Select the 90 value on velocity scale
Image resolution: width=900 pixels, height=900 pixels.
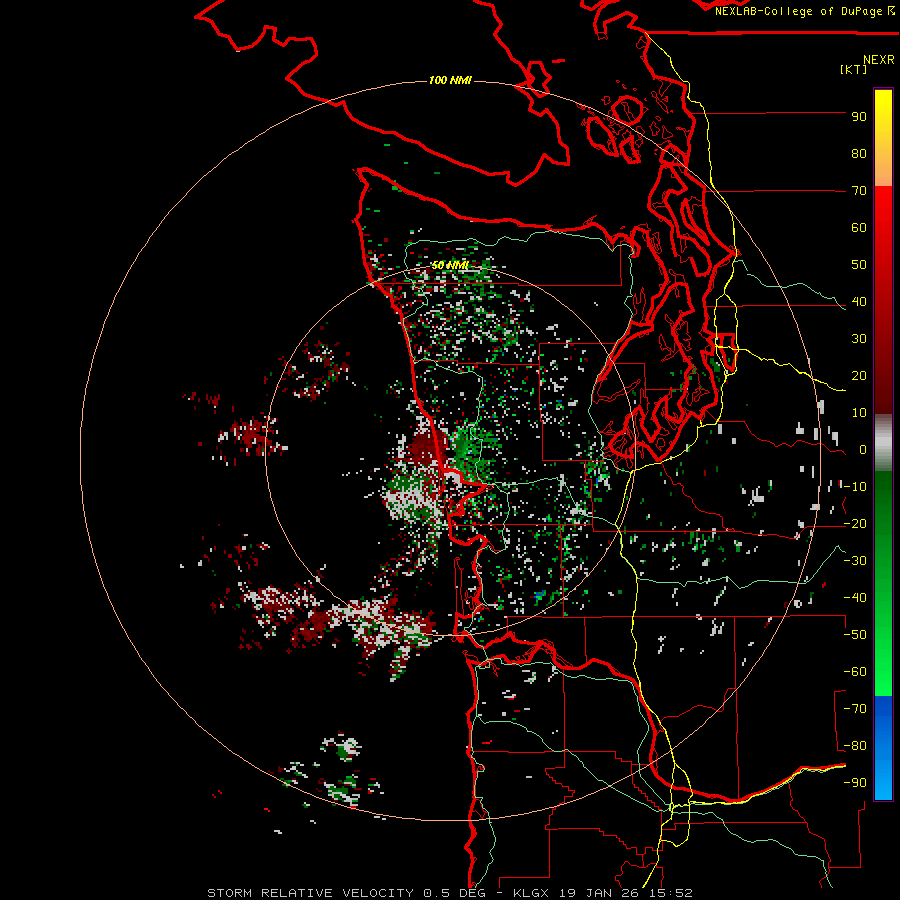[859, 117]
